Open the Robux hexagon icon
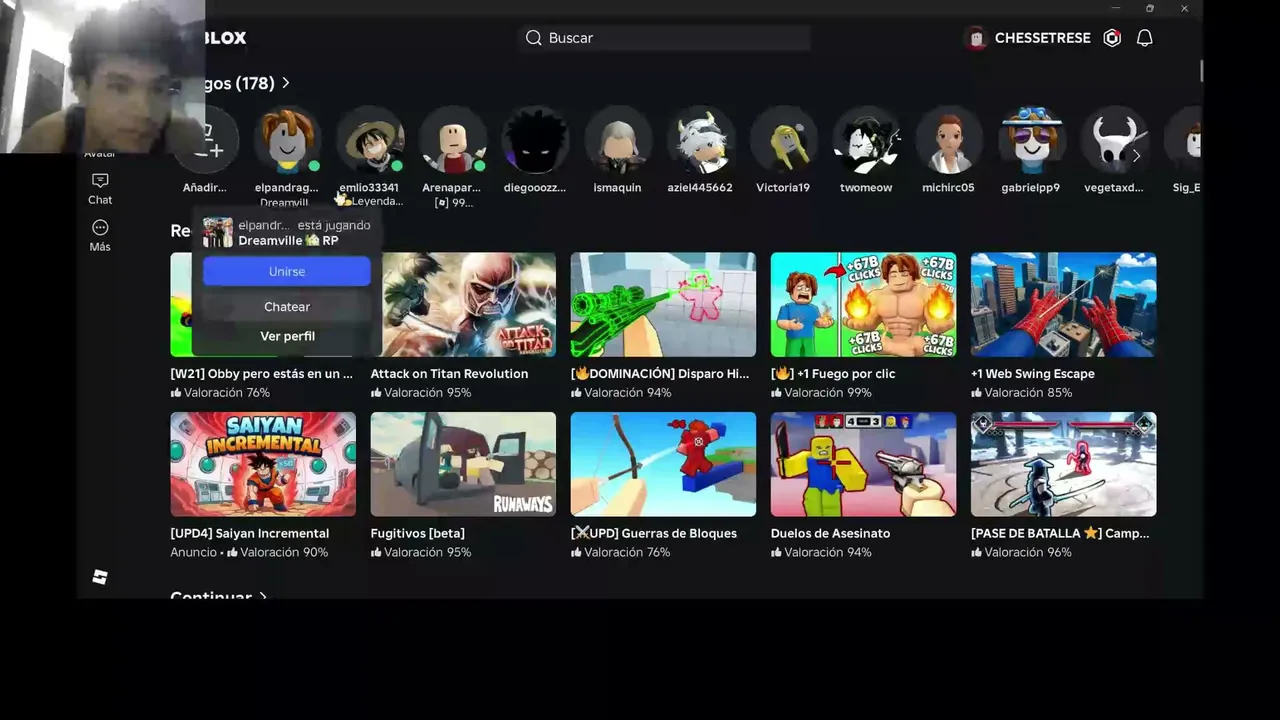Viewport: 1280px width, 720px height. pos(1112,38)
